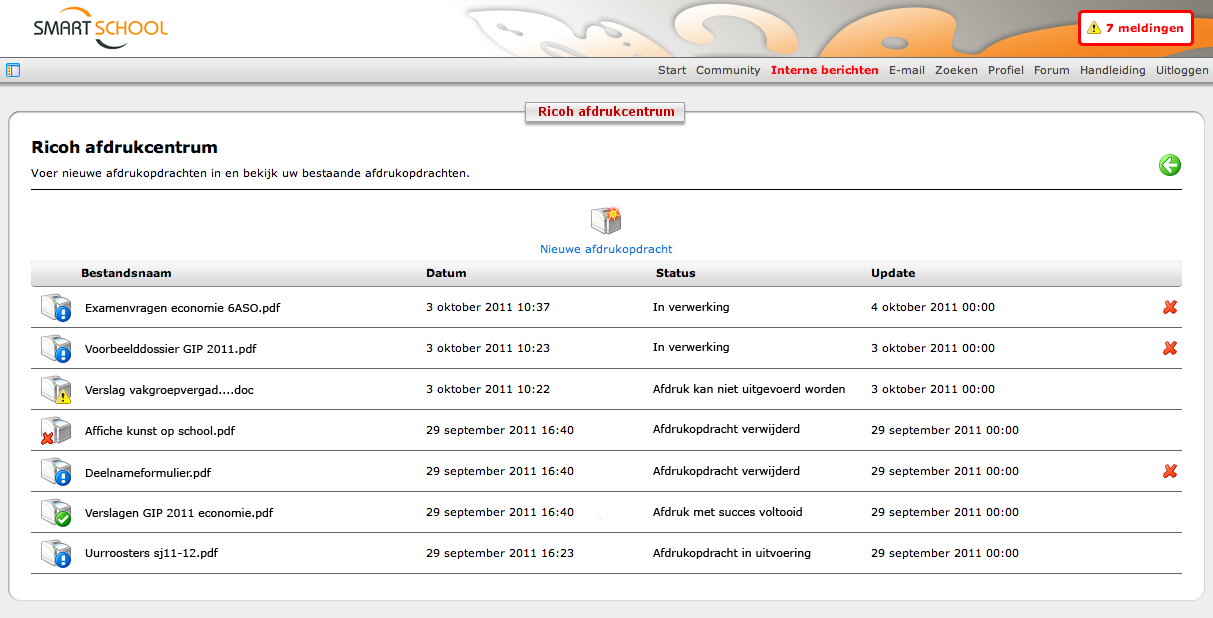
Task: Click update date of Uurroosters sj11-12.pdf row
Action: [x=945, y=553]
